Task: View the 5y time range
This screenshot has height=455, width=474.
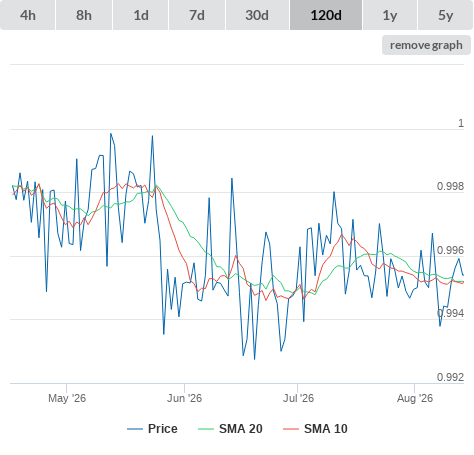Action: point(446,15)
